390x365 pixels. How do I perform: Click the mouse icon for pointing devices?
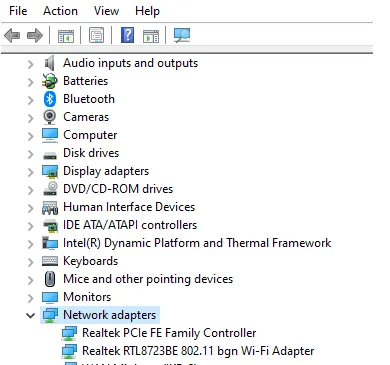click(50, 279)
